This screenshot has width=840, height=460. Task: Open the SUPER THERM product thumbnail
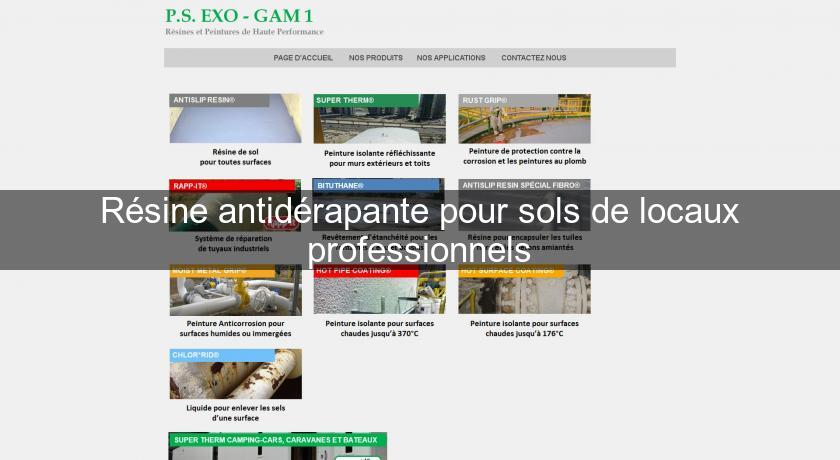pos(379,118)
